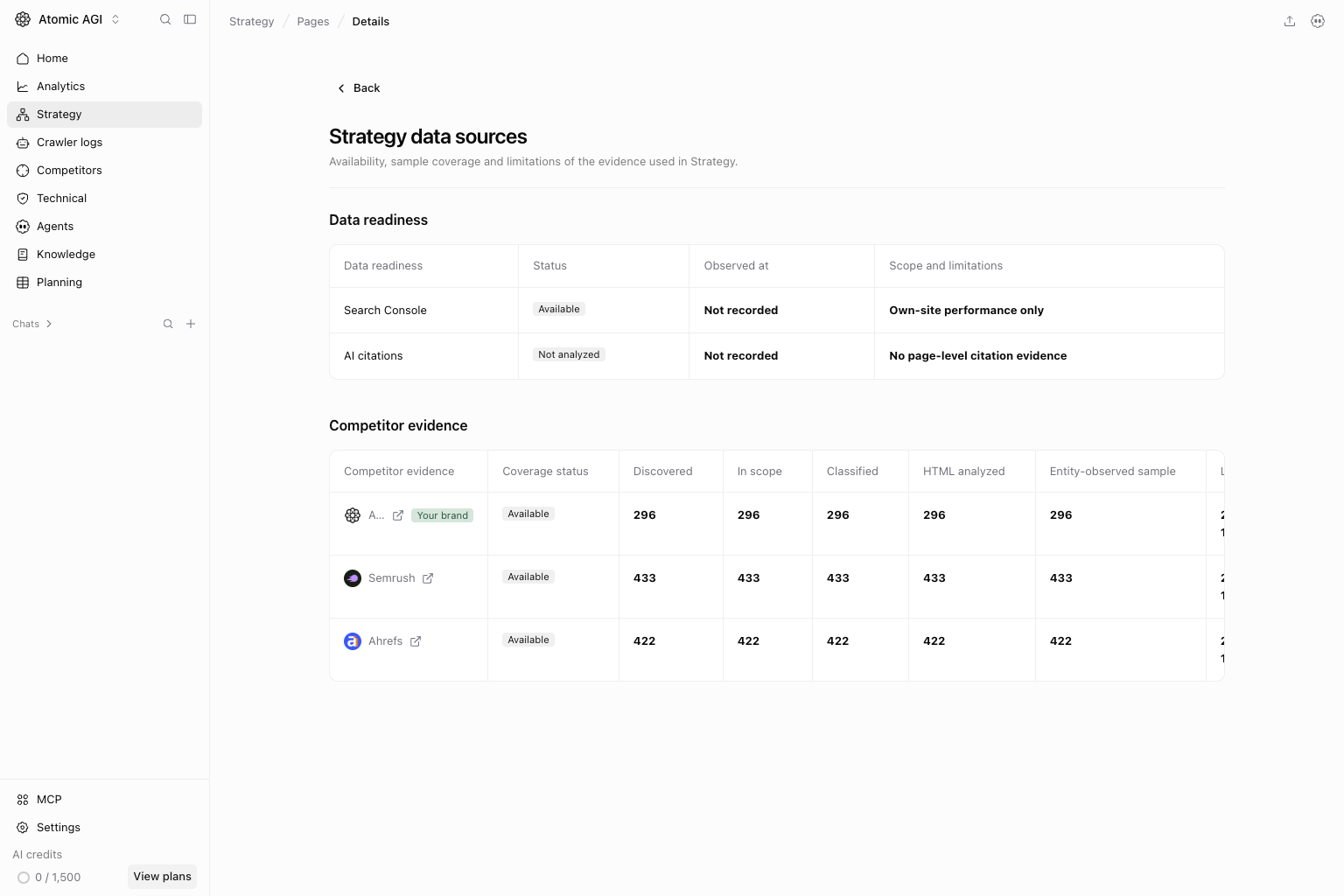This screenshot has width=1344, height=896.
Task: Start a new chat with plus icon
Action: [x=191, y=324]
